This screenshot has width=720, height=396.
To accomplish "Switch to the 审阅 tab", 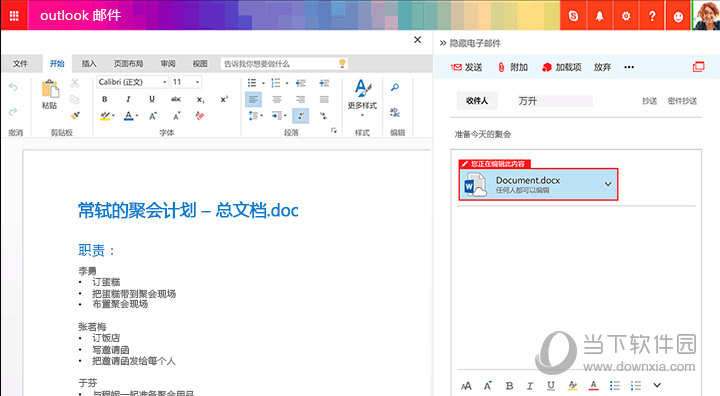I will (x=168, y=64).
